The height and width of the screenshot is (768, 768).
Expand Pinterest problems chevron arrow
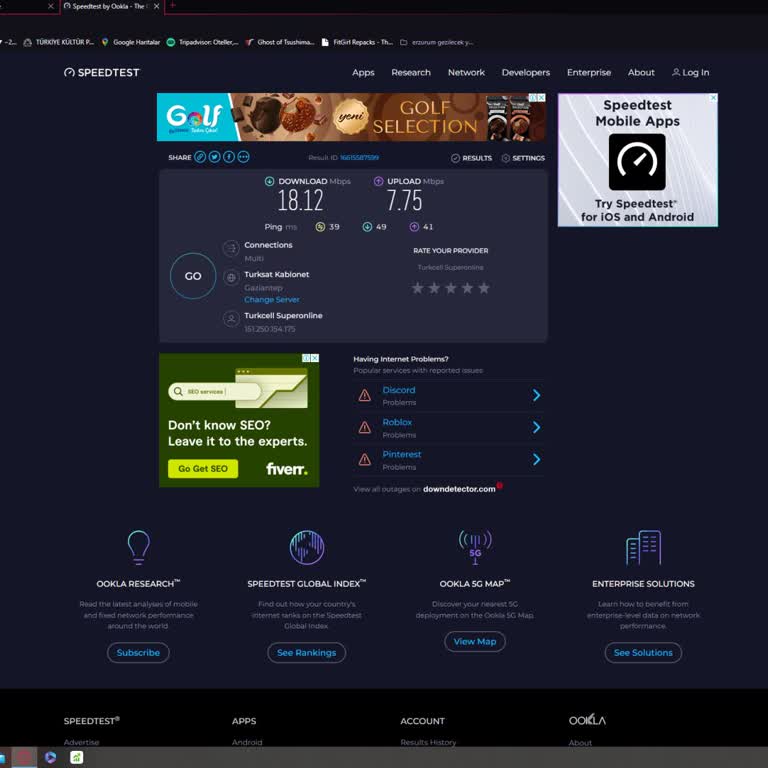536,459
